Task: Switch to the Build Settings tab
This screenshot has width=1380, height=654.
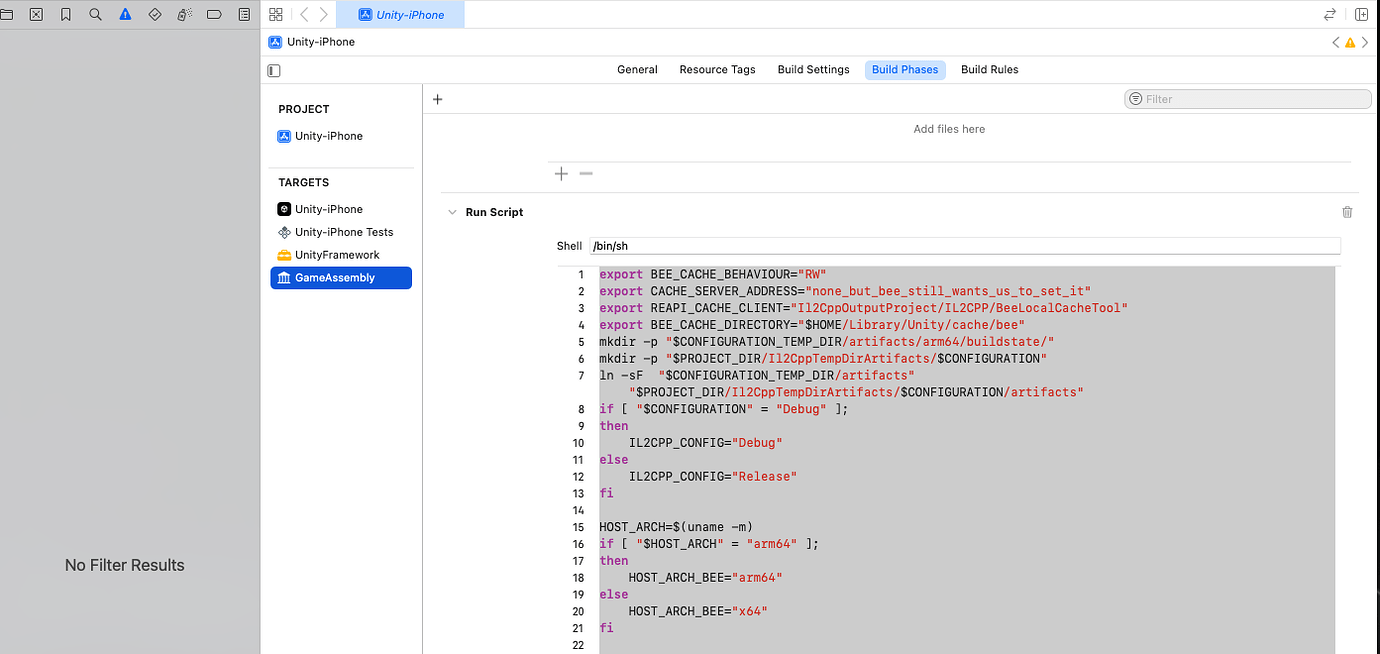Action: point(813,69)
